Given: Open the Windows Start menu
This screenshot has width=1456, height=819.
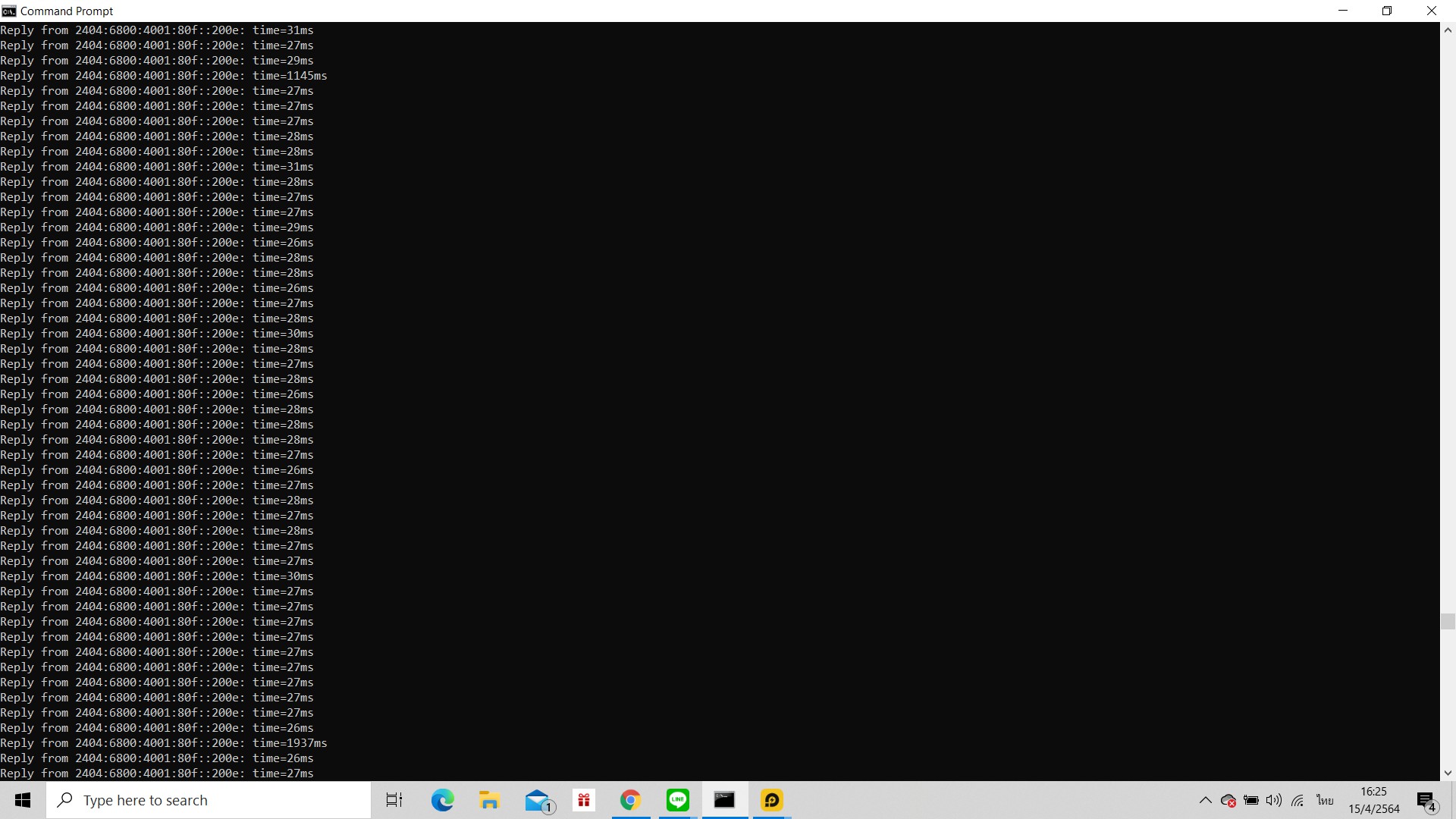Looking at the screenshot, I should (23, 800).
